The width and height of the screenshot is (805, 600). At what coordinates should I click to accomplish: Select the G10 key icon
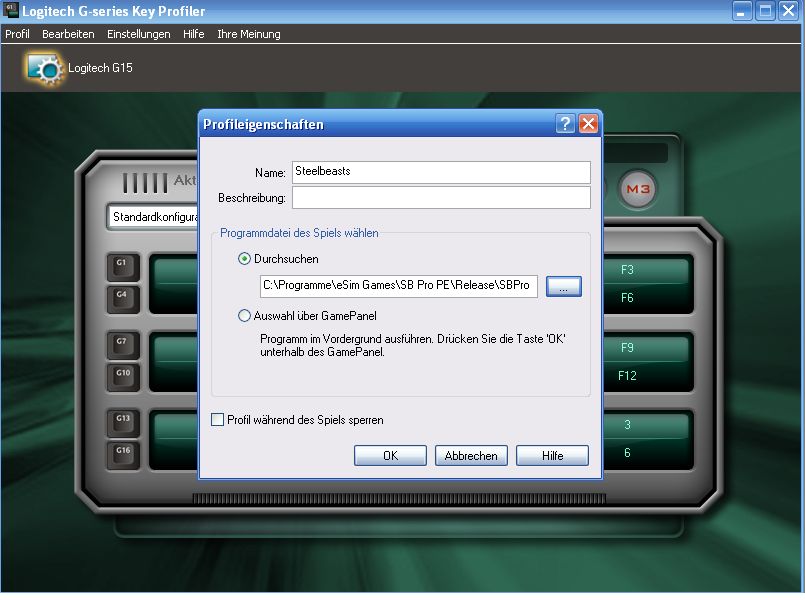tap(121, 376)
